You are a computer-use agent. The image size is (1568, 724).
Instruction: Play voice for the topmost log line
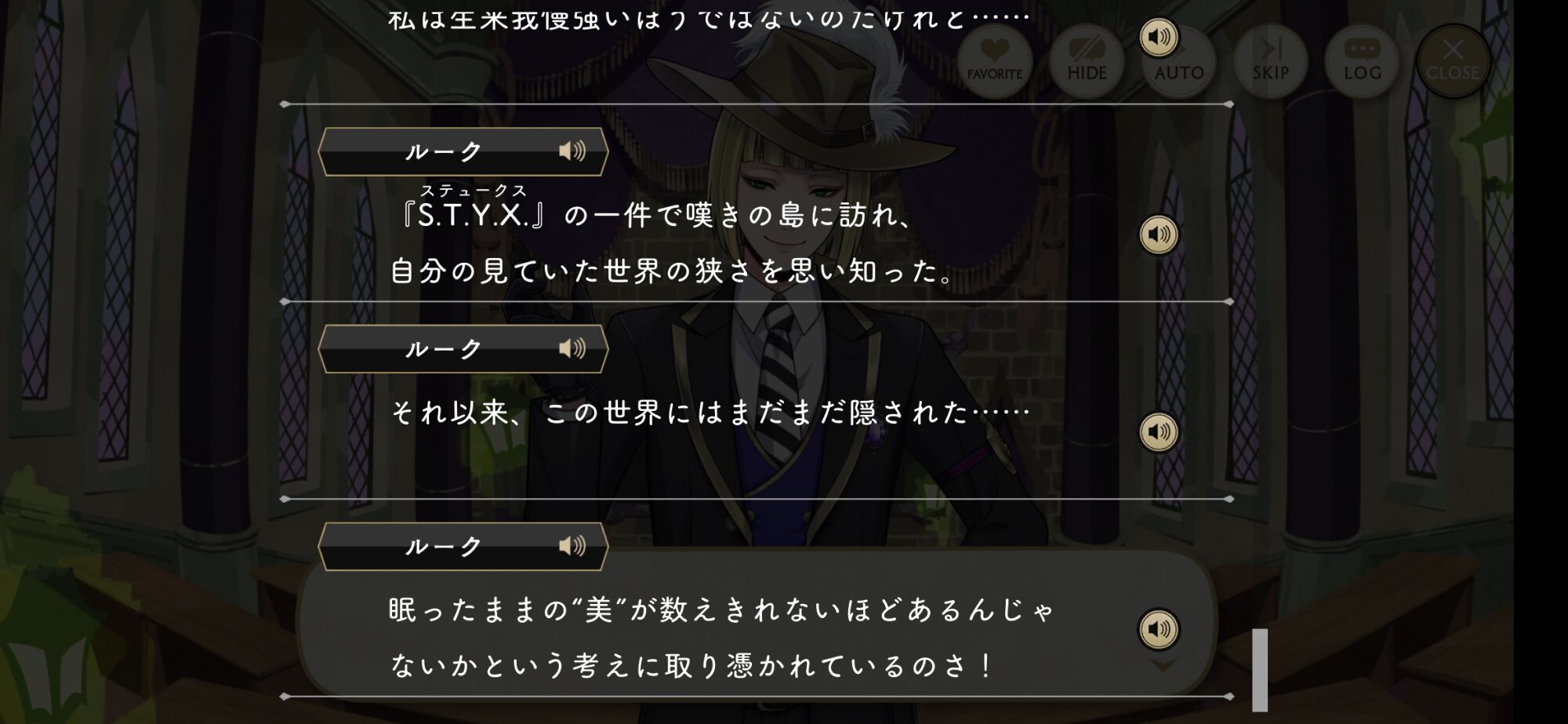[1159, 37]
